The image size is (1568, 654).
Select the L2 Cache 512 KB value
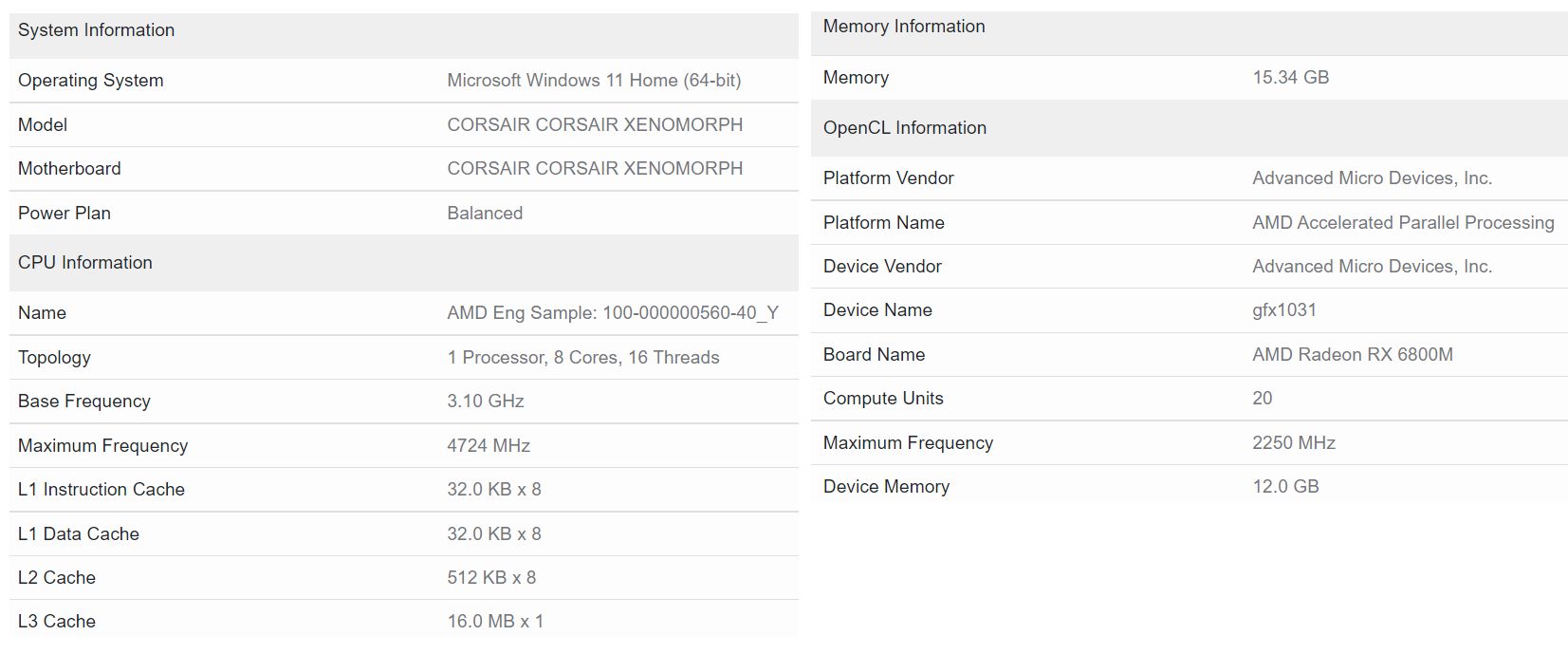click(491, 577)
